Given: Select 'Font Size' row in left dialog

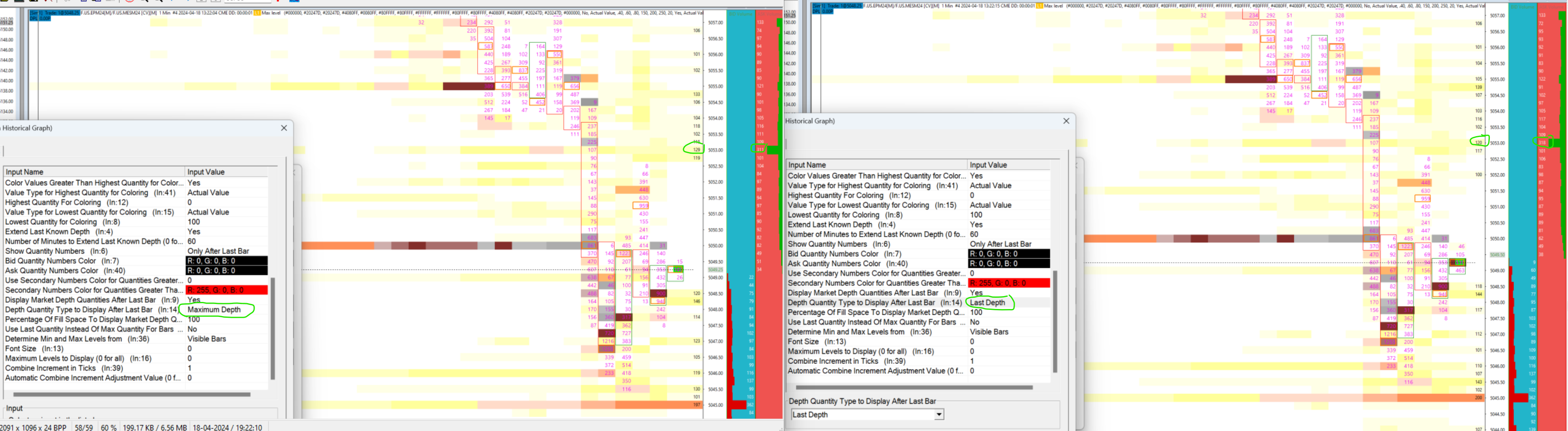Looking at the screenshot, I should click(136, 349).
